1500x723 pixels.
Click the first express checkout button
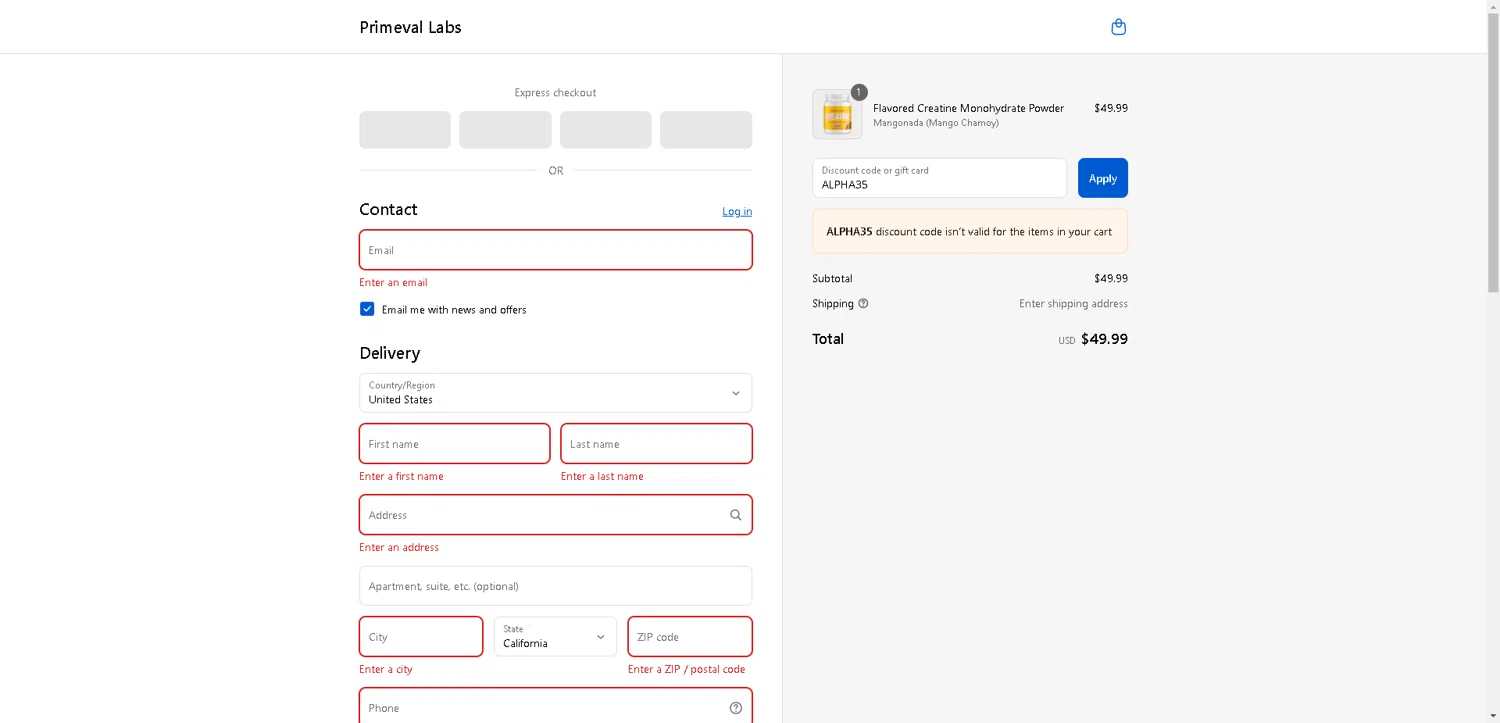(x=405, y=130)
